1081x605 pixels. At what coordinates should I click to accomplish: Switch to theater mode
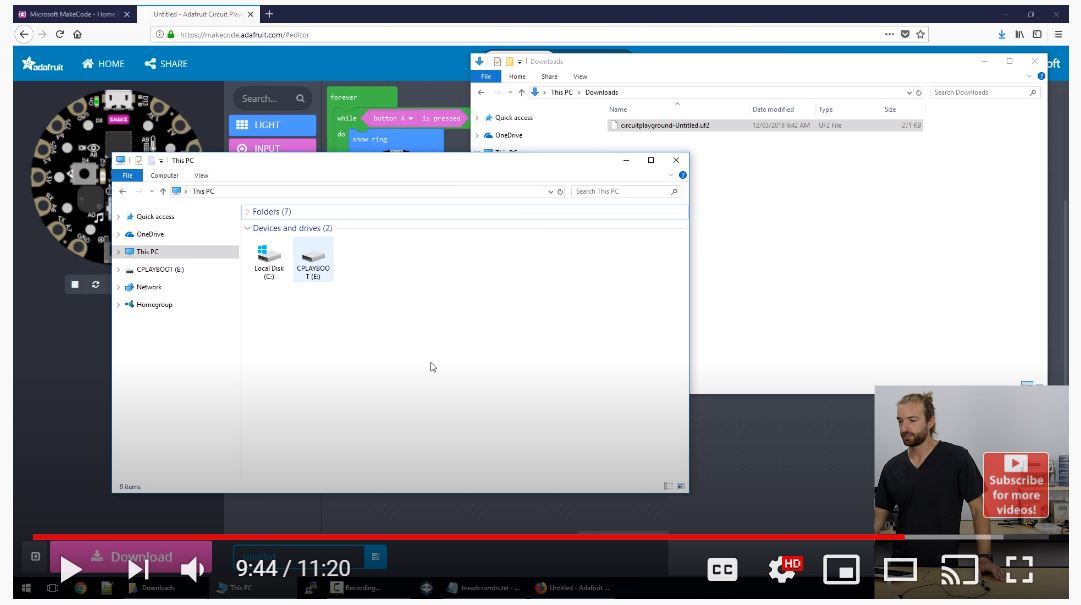tap(900, 570)
